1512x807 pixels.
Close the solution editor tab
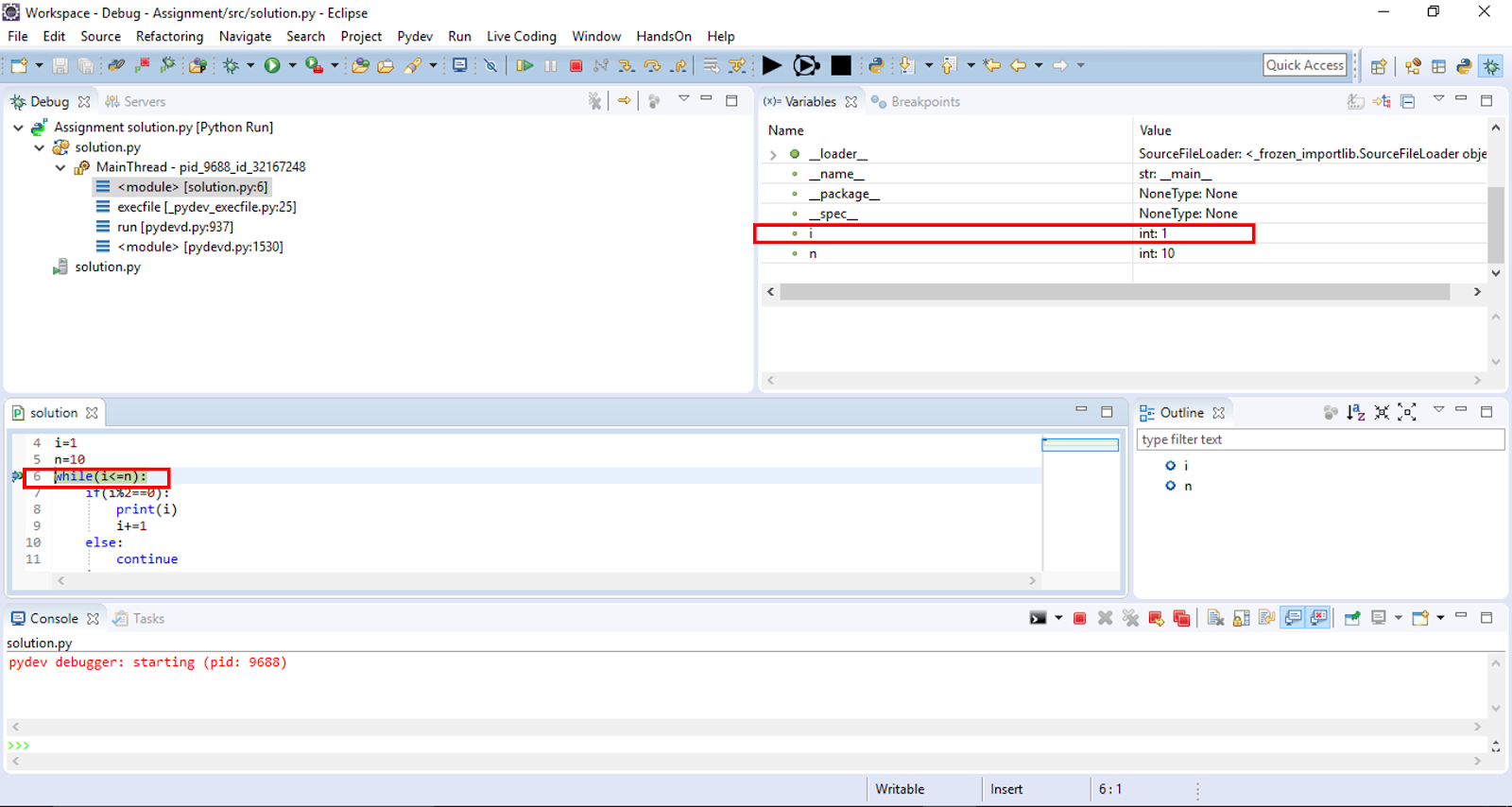[92, 412]
